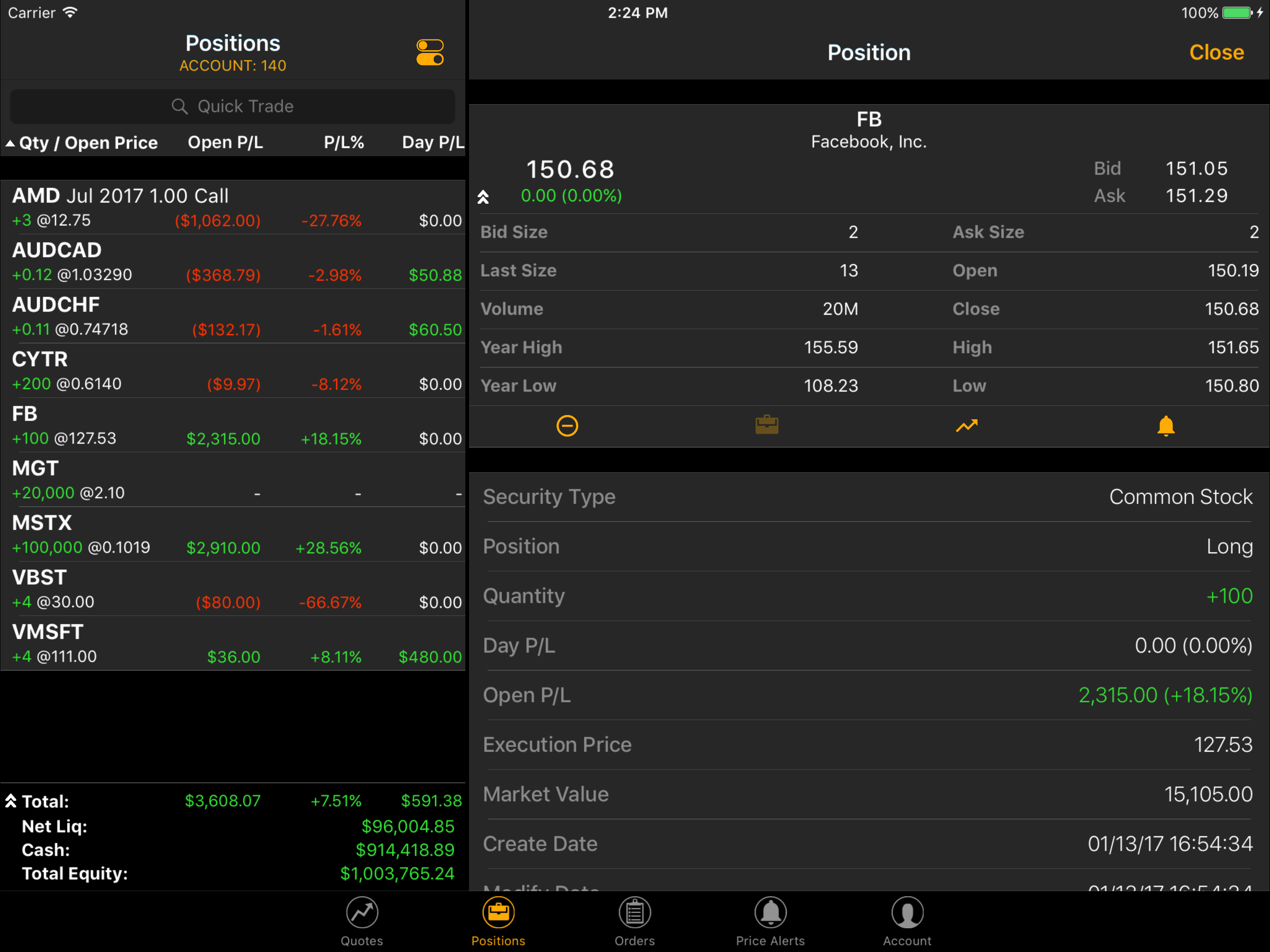
Task: Click the Facebook, Inc. company name
Action: [869, 142]
